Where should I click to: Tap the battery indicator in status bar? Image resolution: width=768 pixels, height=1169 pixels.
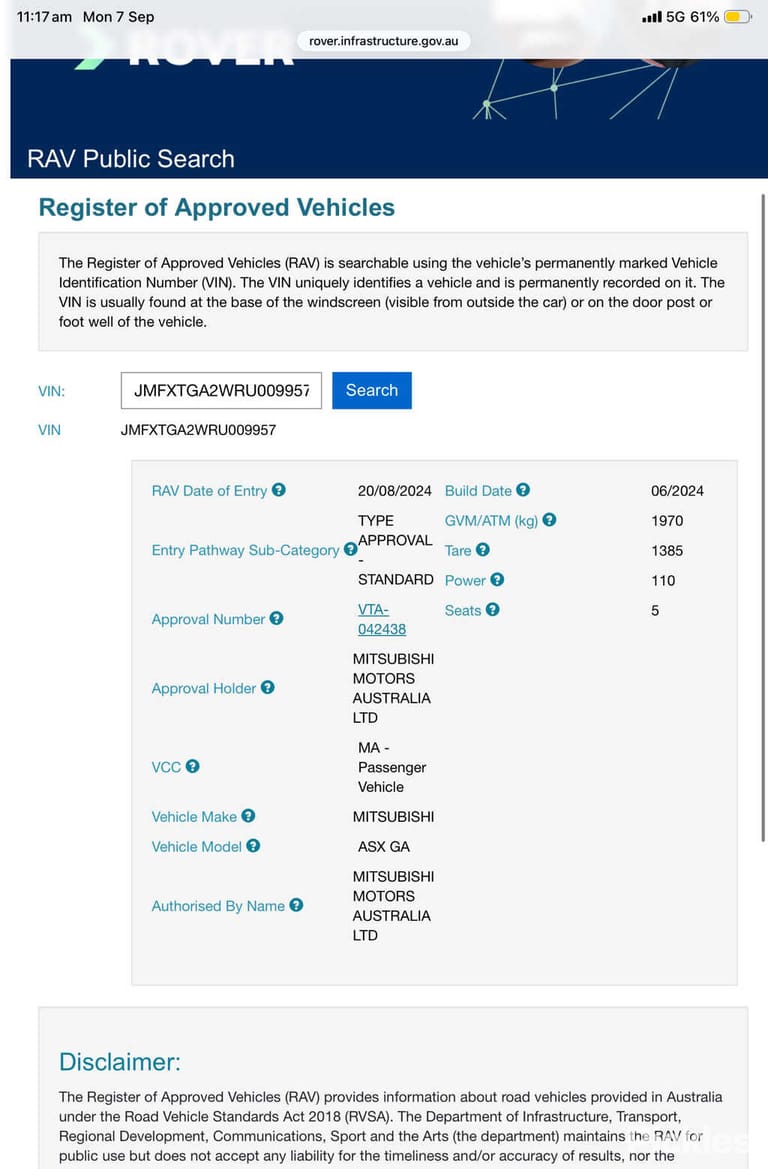click(738, 16)
